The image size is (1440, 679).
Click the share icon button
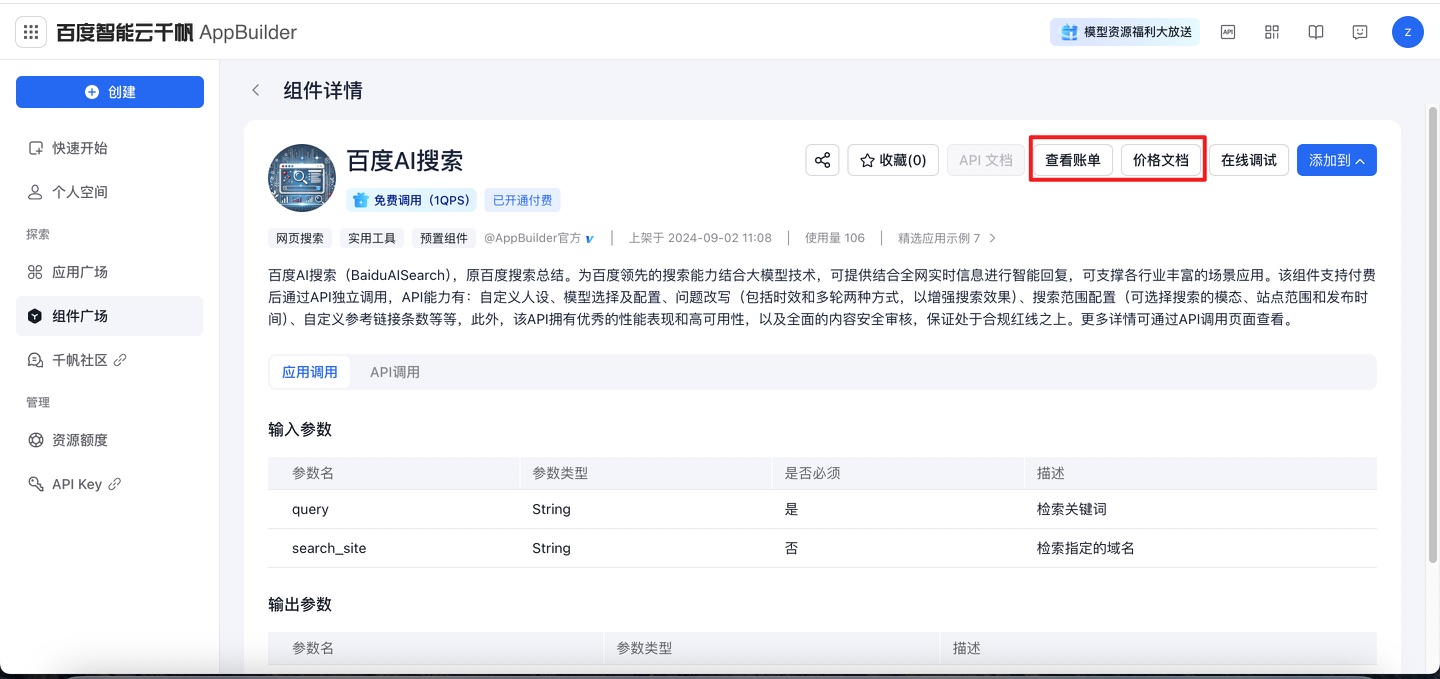(x=822, y=160)
